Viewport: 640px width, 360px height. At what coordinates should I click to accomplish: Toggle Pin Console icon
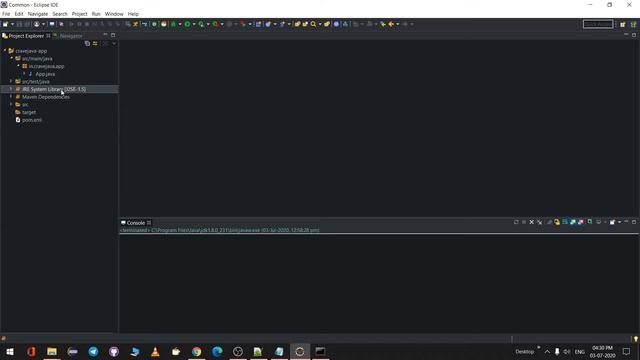(x=589, y=222)
